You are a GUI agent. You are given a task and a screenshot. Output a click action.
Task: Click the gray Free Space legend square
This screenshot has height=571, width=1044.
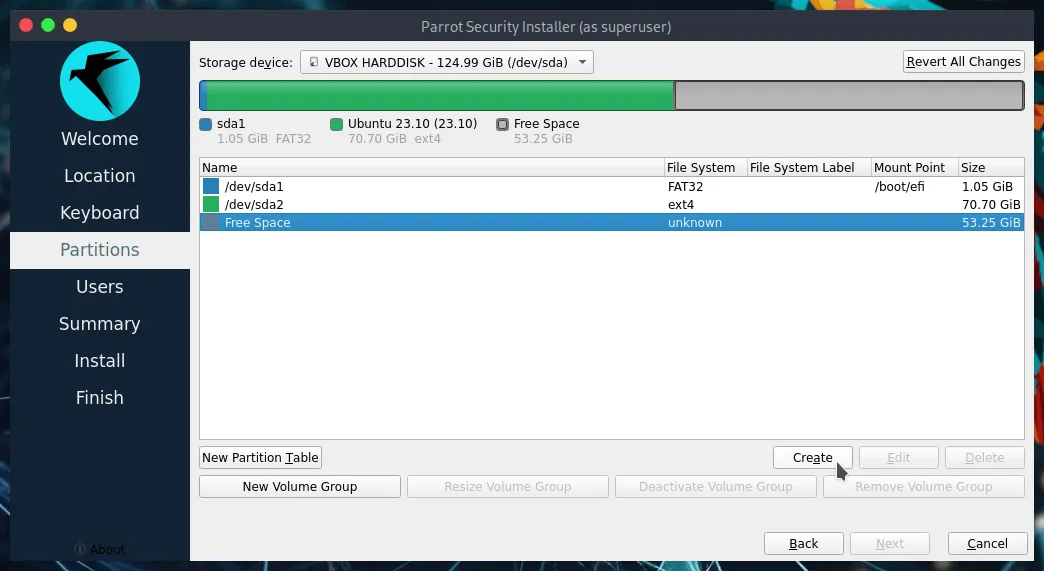click(x=503, y=124)
